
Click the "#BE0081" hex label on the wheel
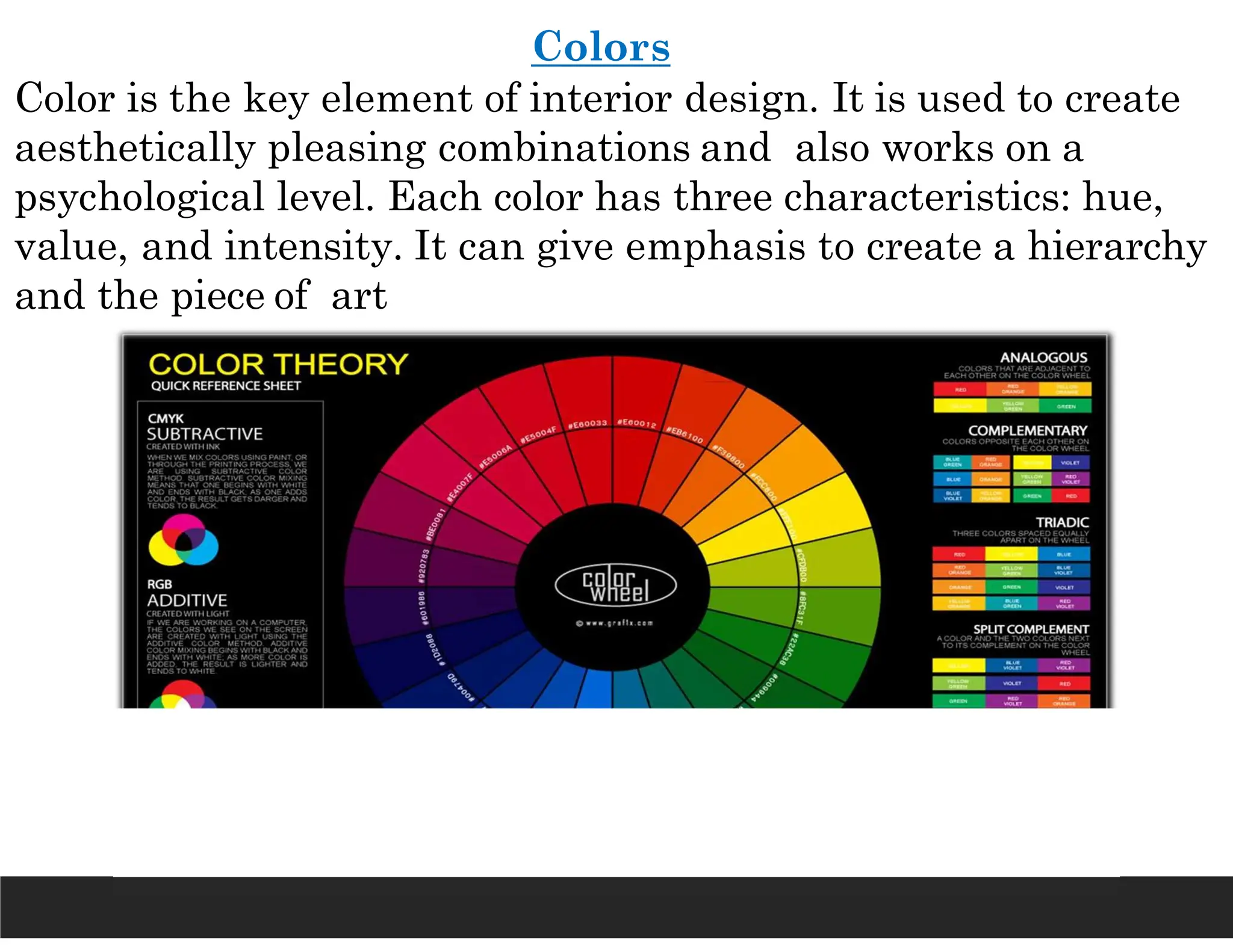[435, 524]
